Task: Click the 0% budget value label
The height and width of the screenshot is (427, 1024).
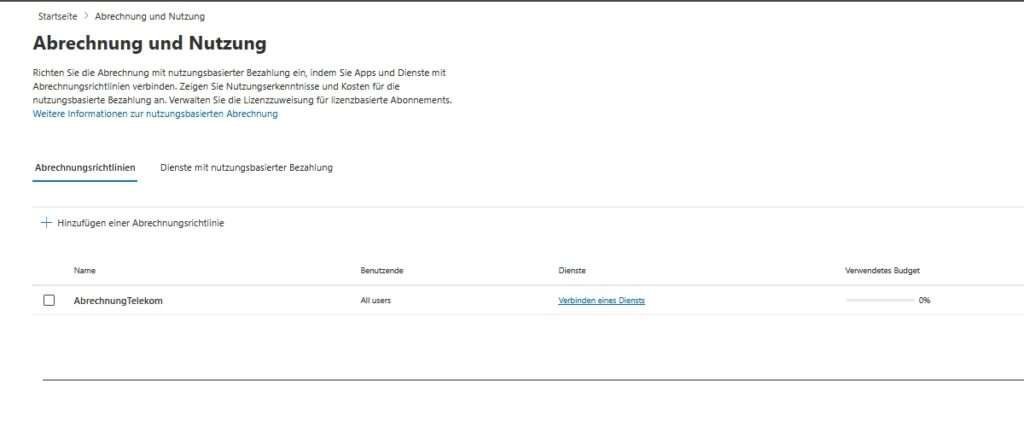Action: tap(924, 300)
